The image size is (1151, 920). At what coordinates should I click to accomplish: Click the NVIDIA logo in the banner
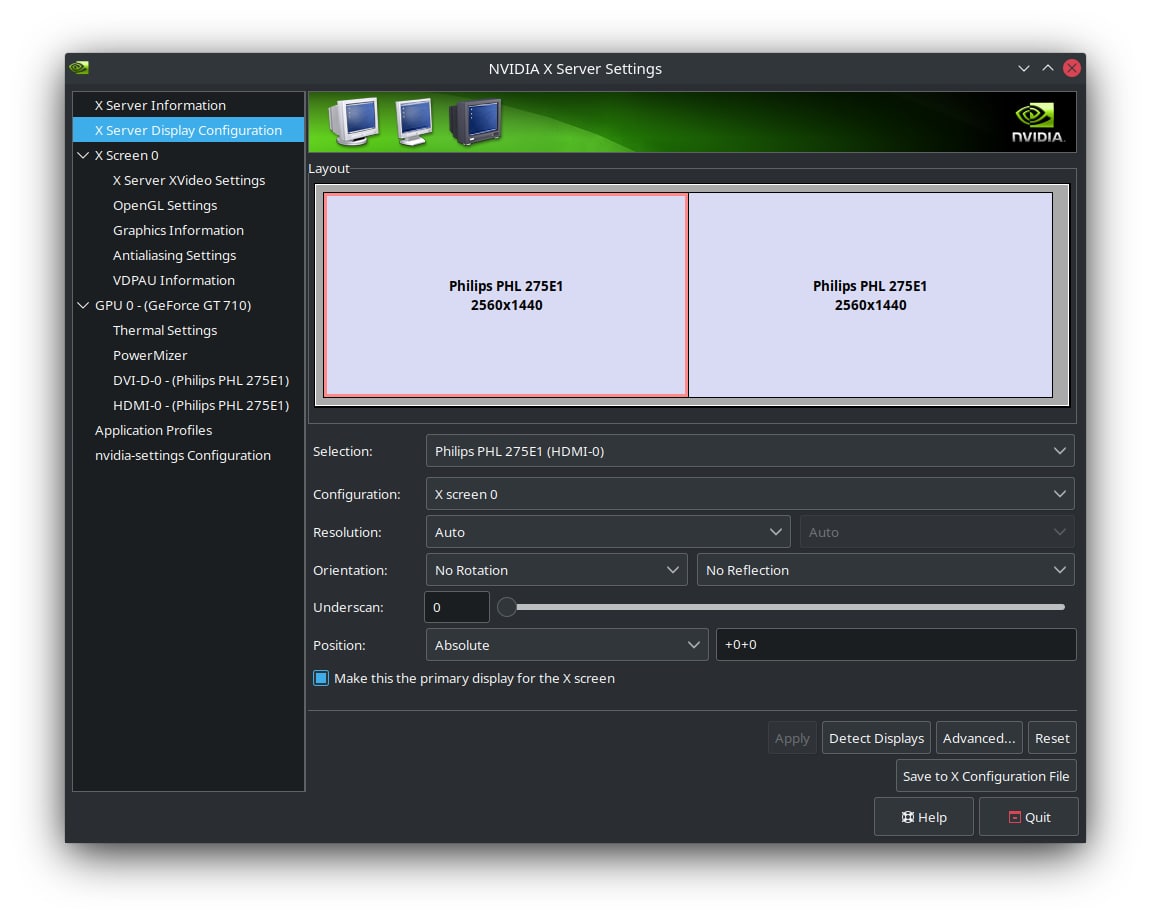(x=1036, y=123)
